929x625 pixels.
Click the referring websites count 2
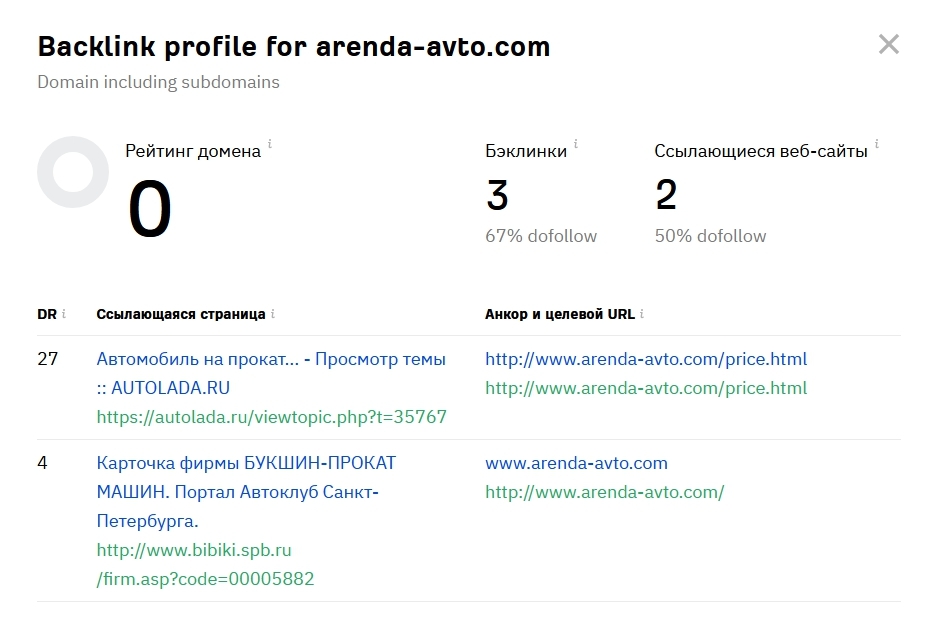[x=666, y=195]
